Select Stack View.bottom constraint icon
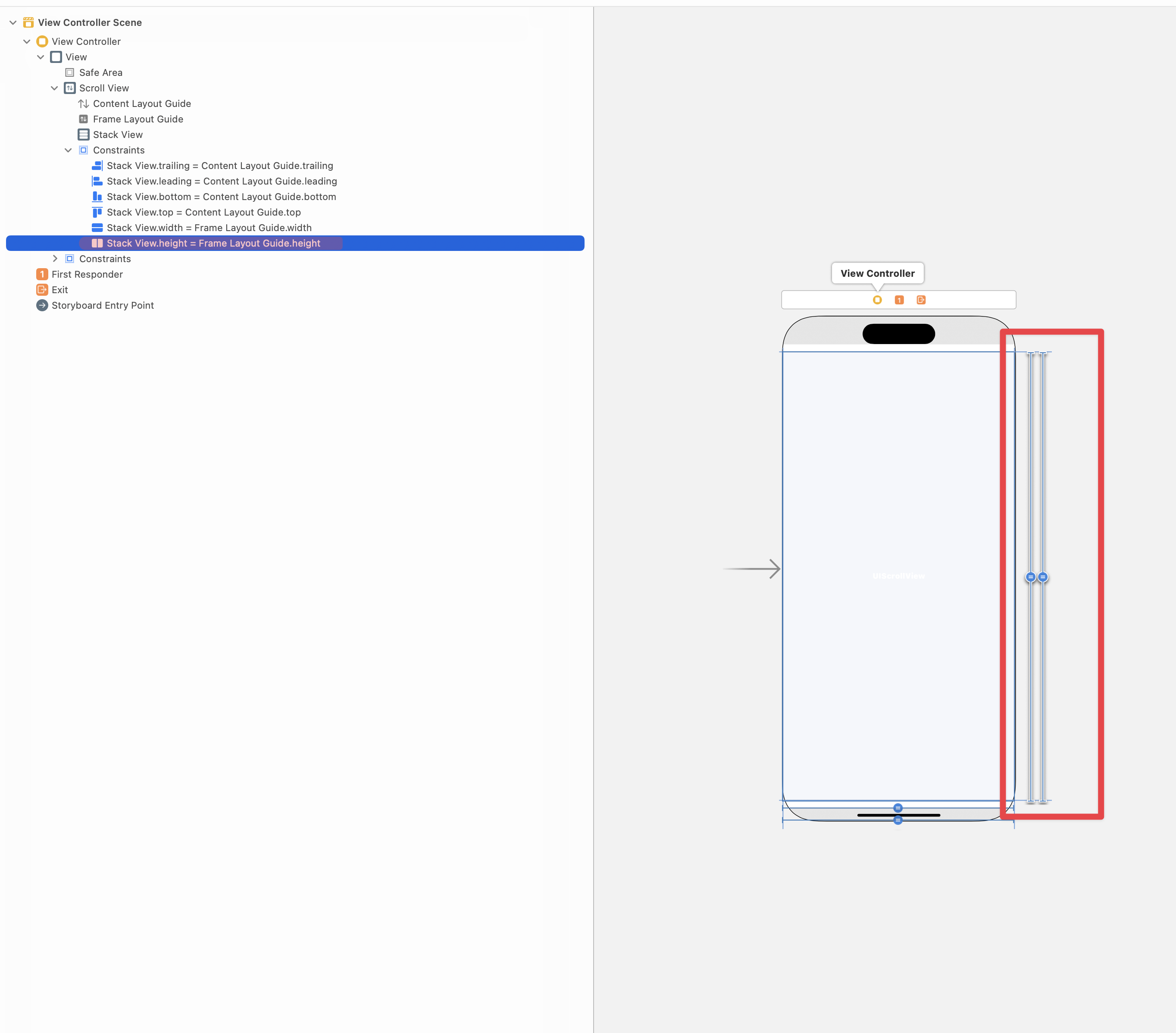1176x1033 pixels. pyautogui.click(x=97, y=197)
